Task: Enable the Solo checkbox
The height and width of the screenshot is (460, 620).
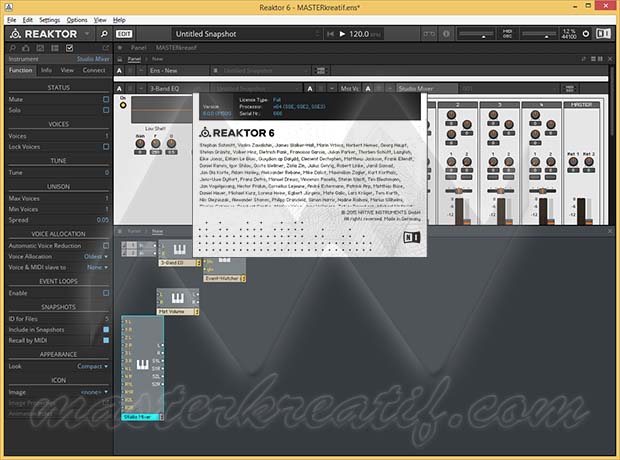Action: coord(106,110)
